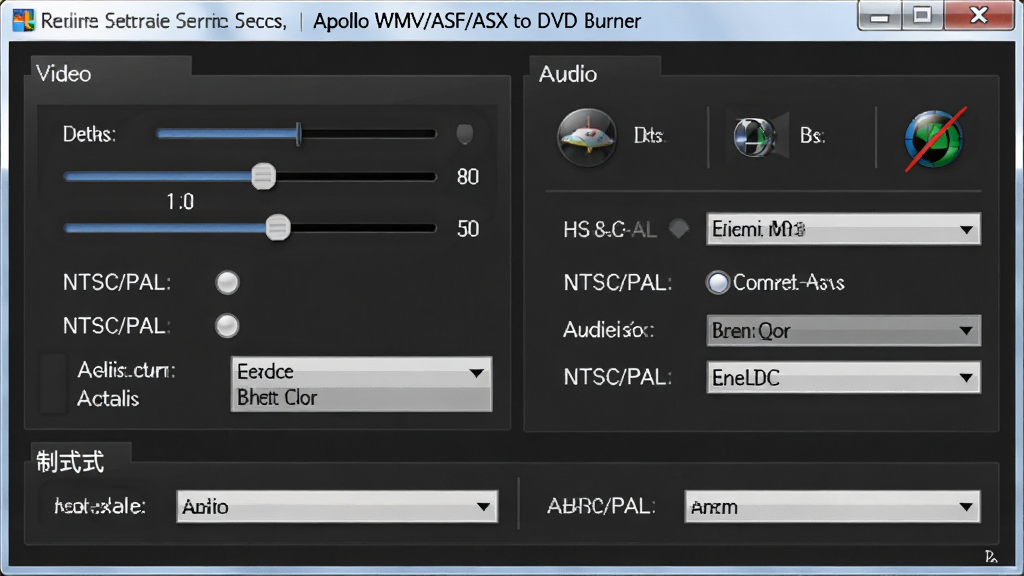Select the Comret-Asıs radio option

coord(718,283)
